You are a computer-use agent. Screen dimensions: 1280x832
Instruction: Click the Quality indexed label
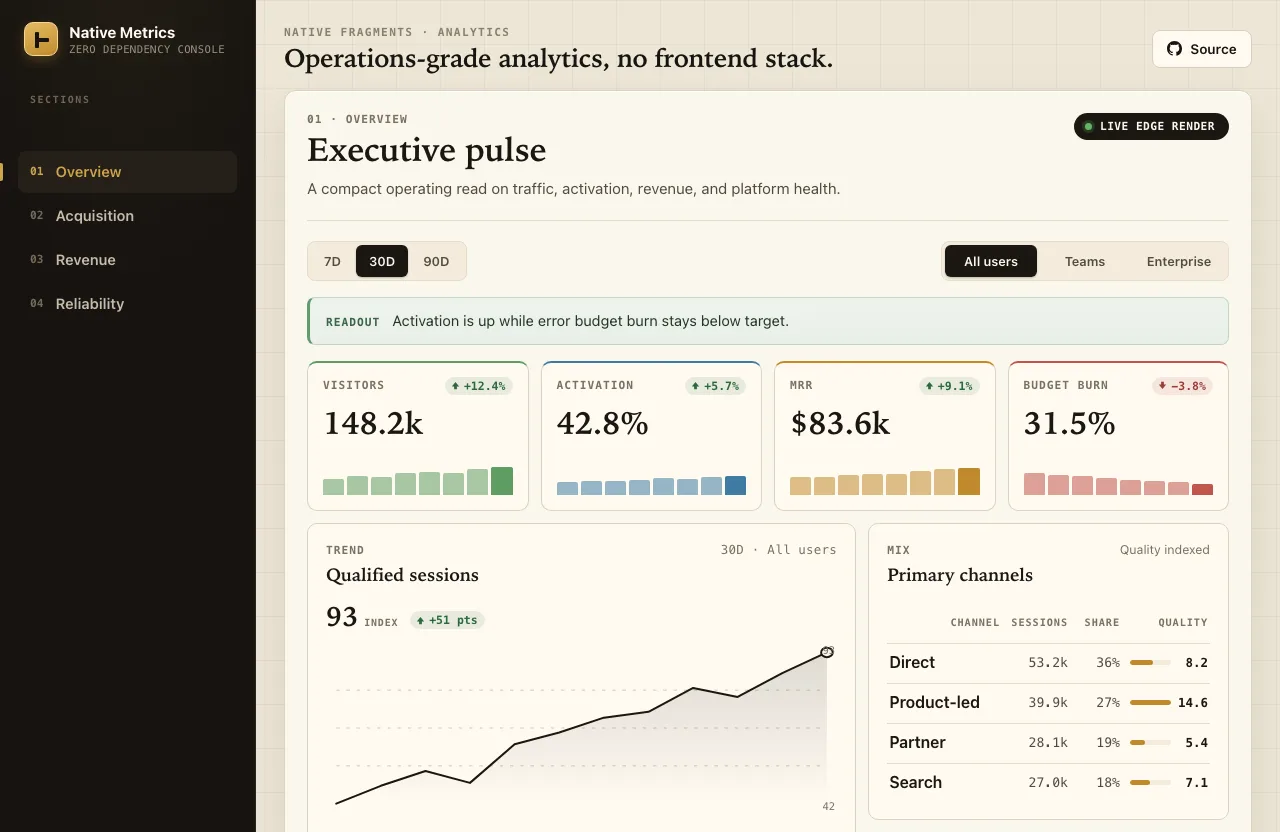(x=1165, y=550)
